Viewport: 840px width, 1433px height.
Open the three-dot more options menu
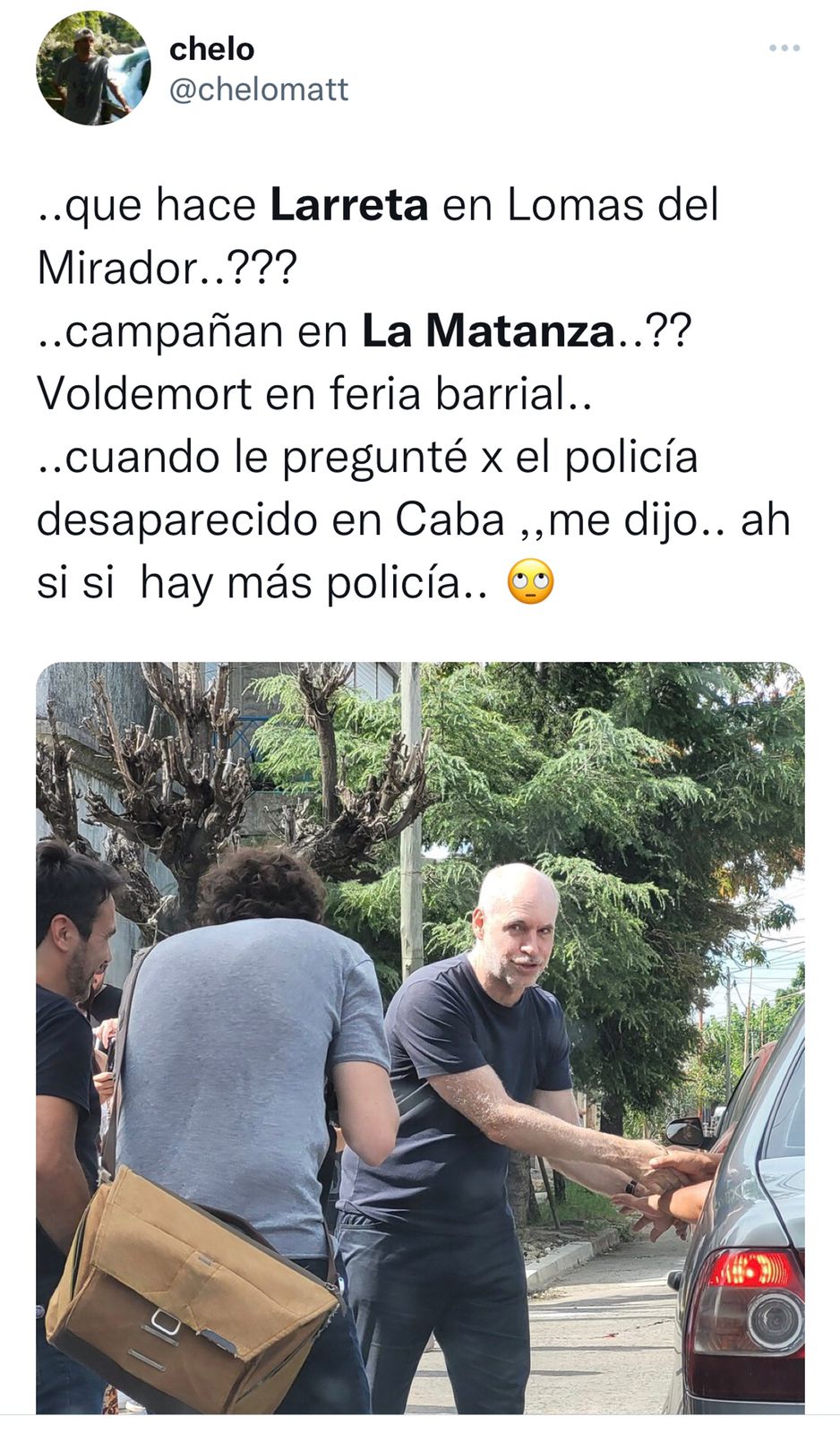click(784, 48)
